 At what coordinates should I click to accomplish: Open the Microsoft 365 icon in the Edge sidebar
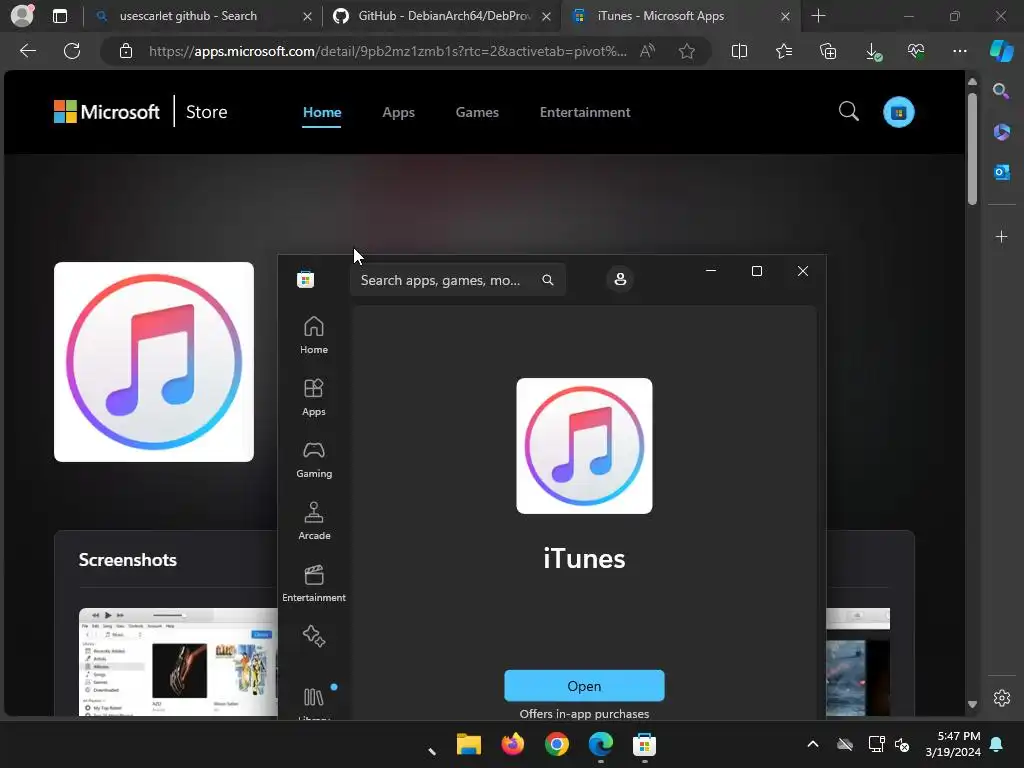(1001, 131)
